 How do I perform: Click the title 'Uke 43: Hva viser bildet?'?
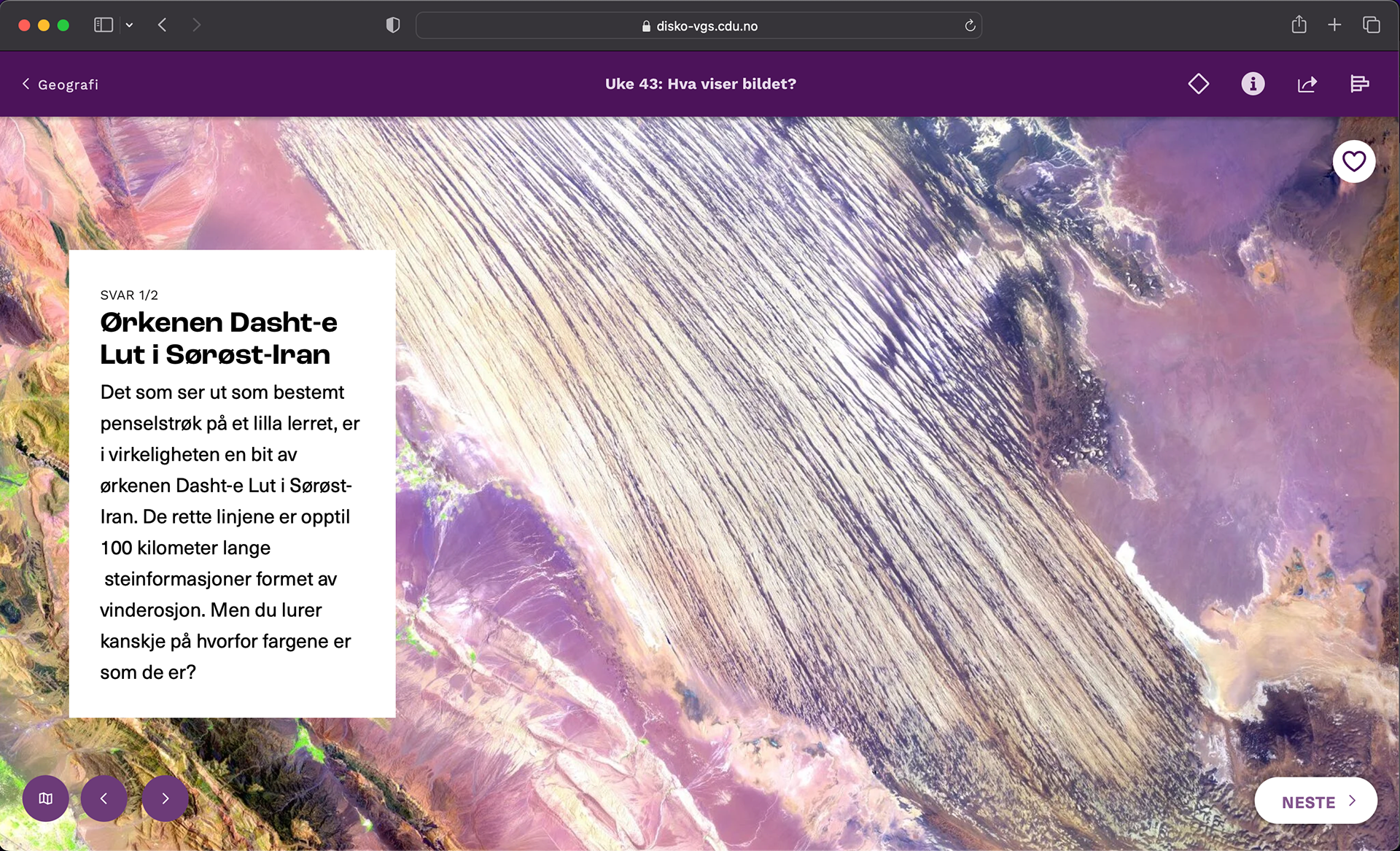[x=700, y=84]
